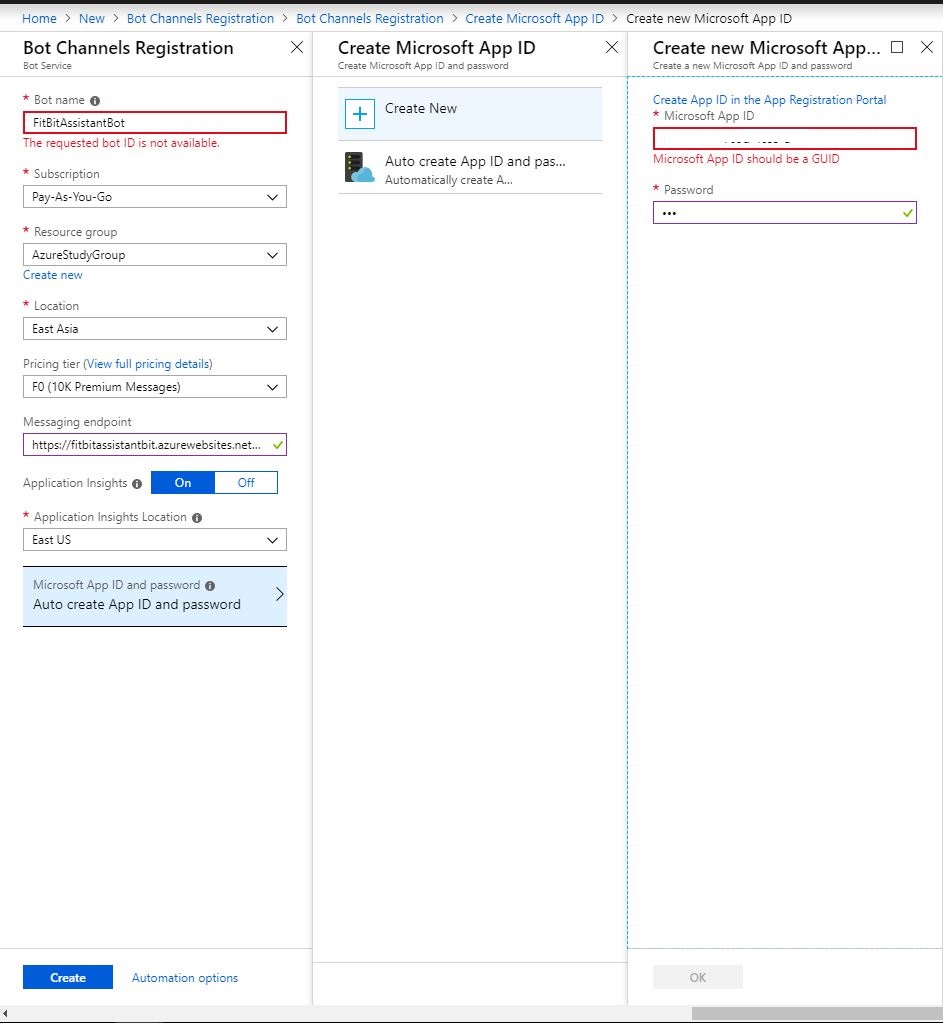Open the second Bot Channels Registration breadcrumb
This screenshot has height=1023, width=943.
point(369,18)
